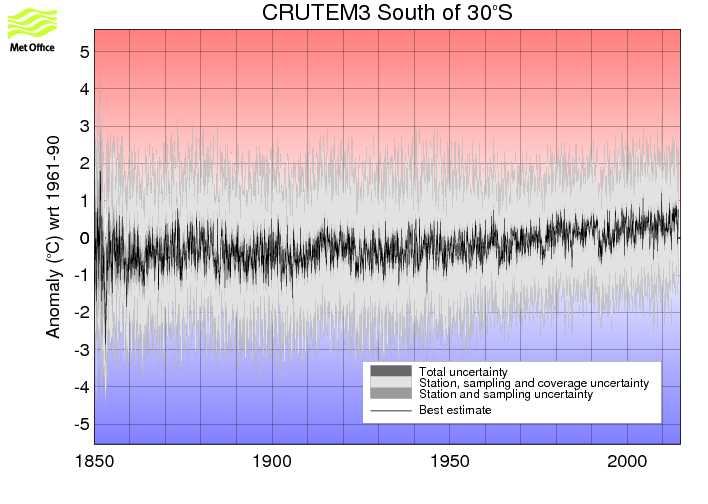The width and height of the screenshot is (708, 504).
Task: Click the y-axis tick label '2'
Action: tap(85, 163)
